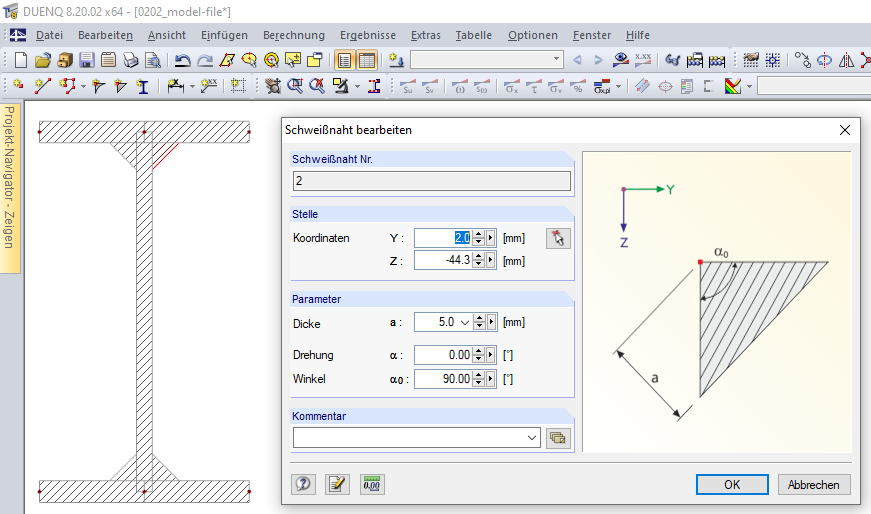This screenshot has width=871, height=514.
Task: Click the Drehung α angle field
Action: click(x=443, y=355)
